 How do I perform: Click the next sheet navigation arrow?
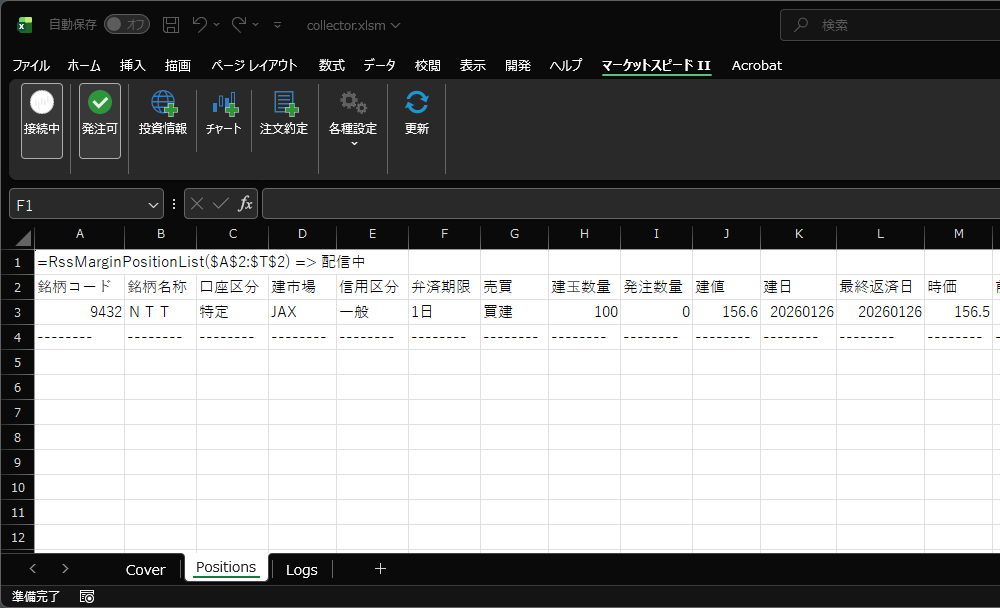pyautogui.click(x=65, y=568)
